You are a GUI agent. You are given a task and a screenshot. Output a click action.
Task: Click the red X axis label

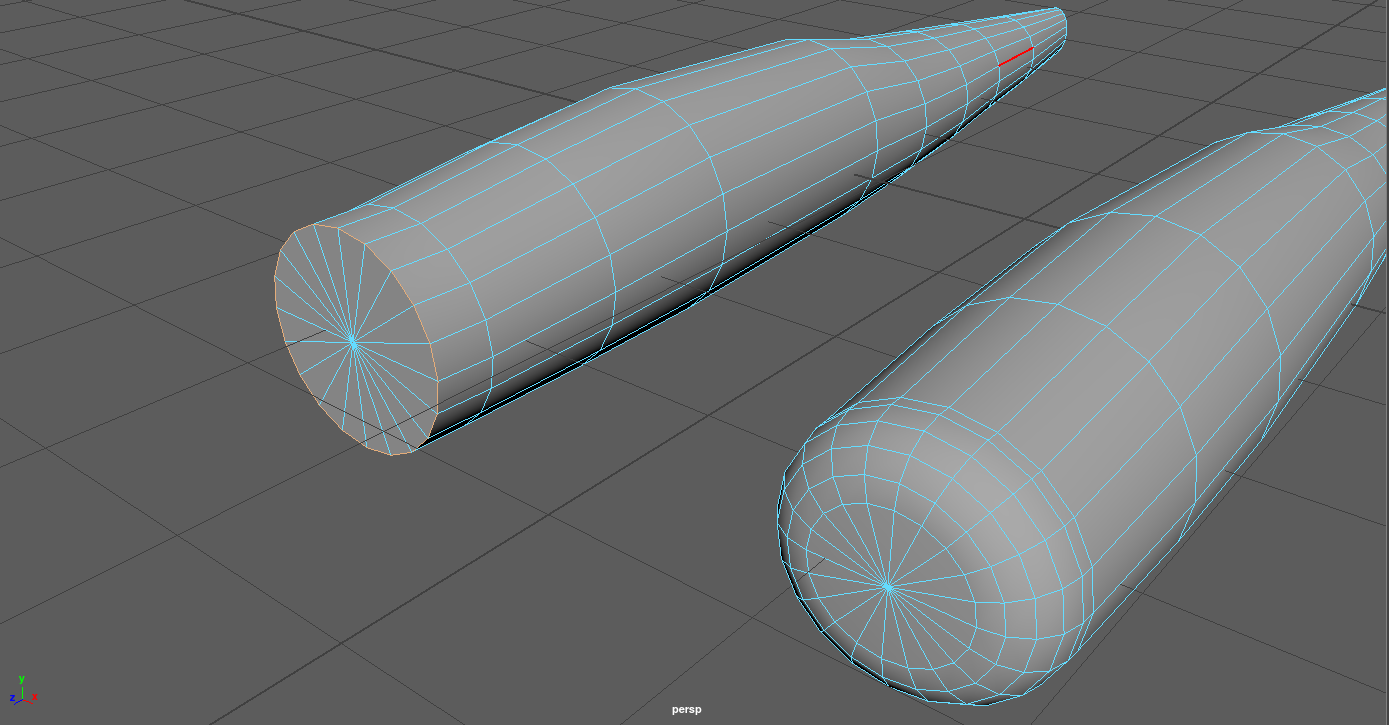coord(35,695)
